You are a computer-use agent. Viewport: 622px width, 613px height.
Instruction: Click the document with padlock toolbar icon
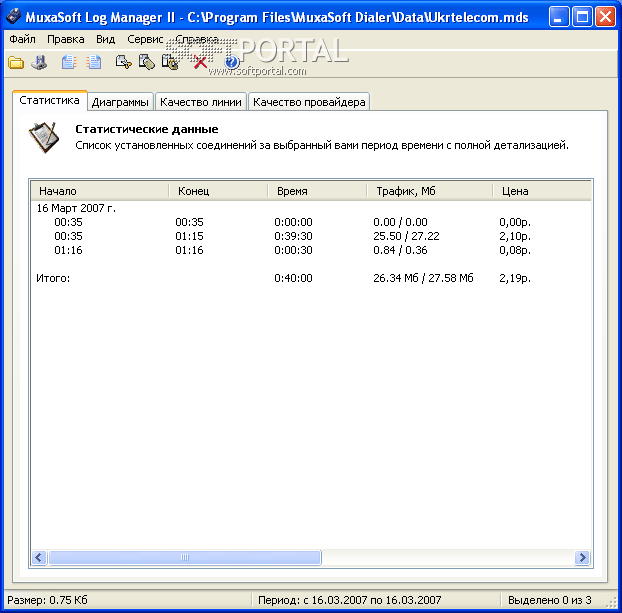pyautogui.click(x=170, y=63)
